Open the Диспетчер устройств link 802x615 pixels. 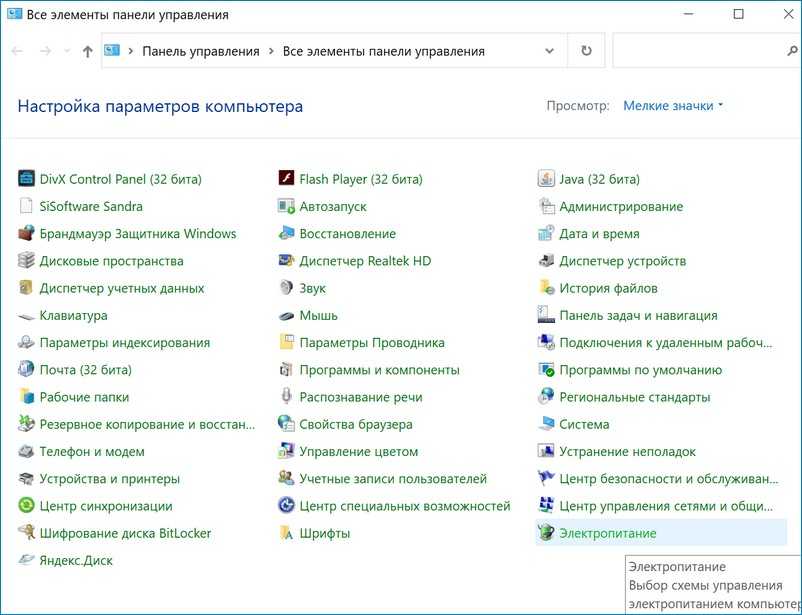point(622,261)
